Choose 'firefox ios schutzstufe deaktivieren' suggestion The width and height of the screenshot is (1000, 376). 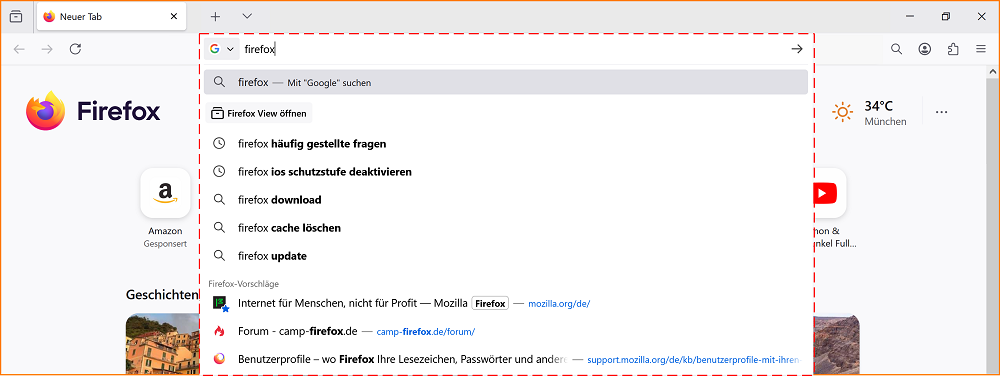click(506, 171)
